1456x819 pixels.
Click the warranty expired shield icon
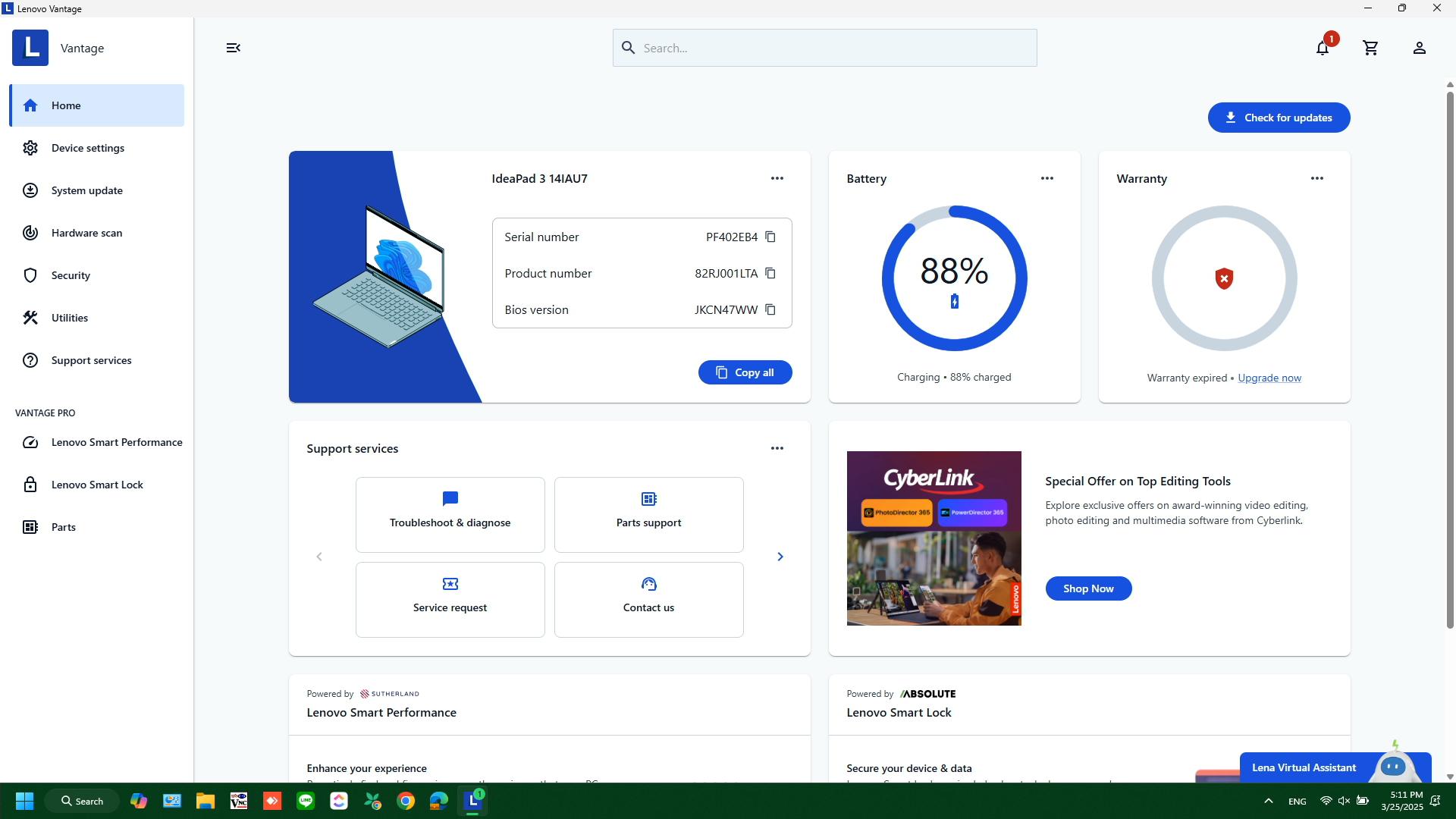point(1224,278)
